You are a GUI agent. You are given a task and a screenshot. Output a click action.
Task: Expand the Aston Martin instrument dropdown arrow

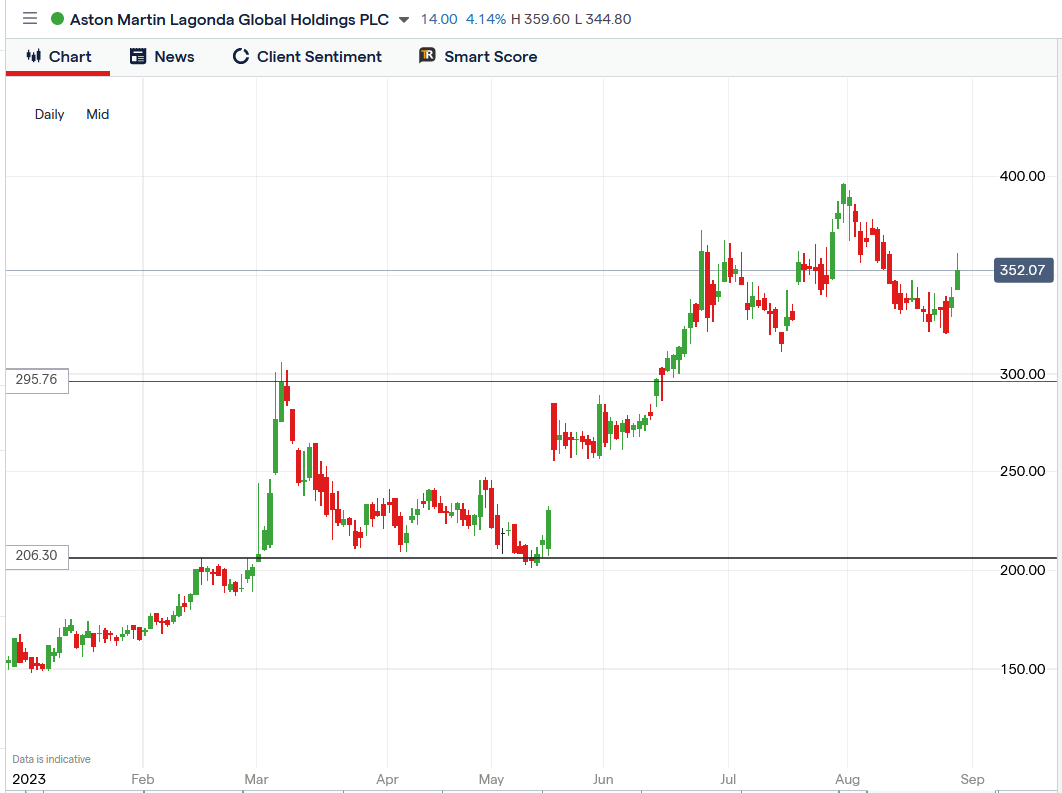click(404, 20)
